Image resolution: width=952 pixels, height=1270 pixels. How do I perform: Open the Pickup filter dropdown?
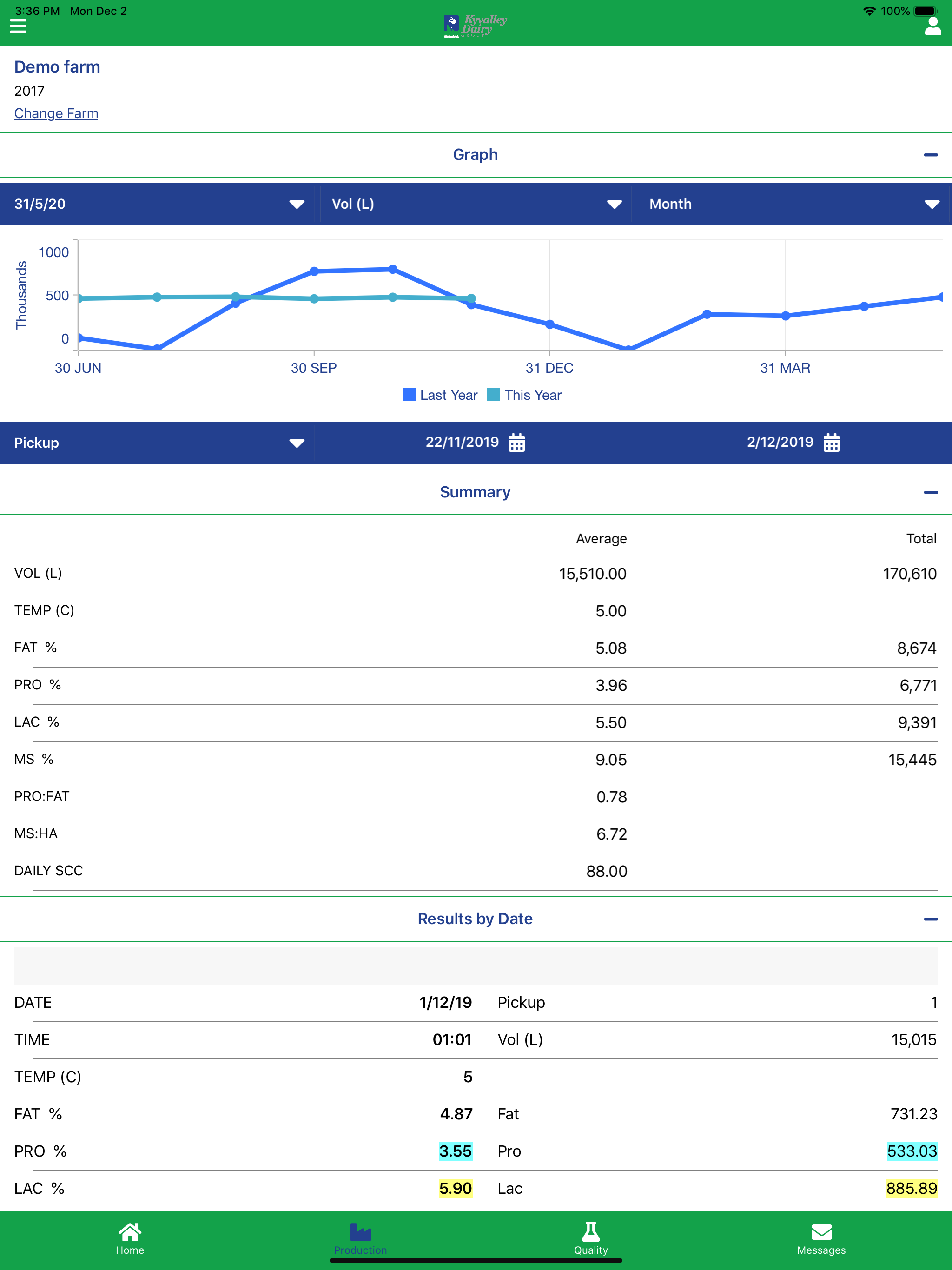[159, 443]
